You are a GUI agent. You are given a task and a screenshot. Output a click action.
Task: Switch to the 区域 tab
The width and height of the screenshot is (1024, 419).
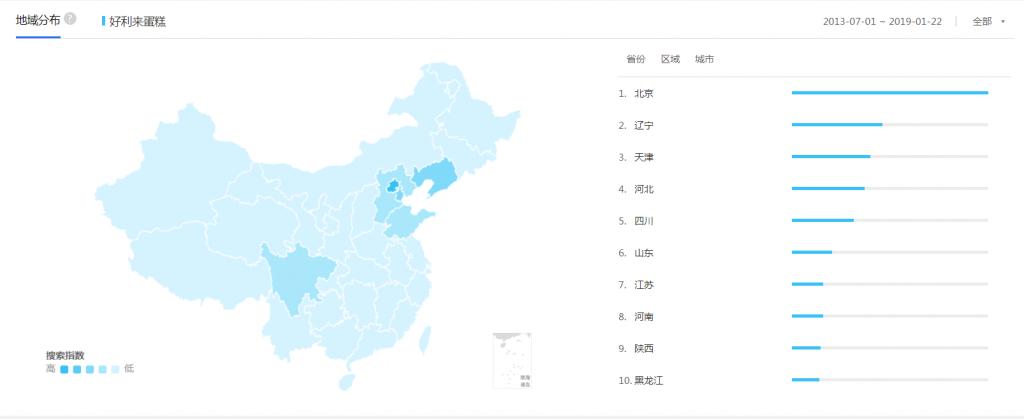[670, 59]
